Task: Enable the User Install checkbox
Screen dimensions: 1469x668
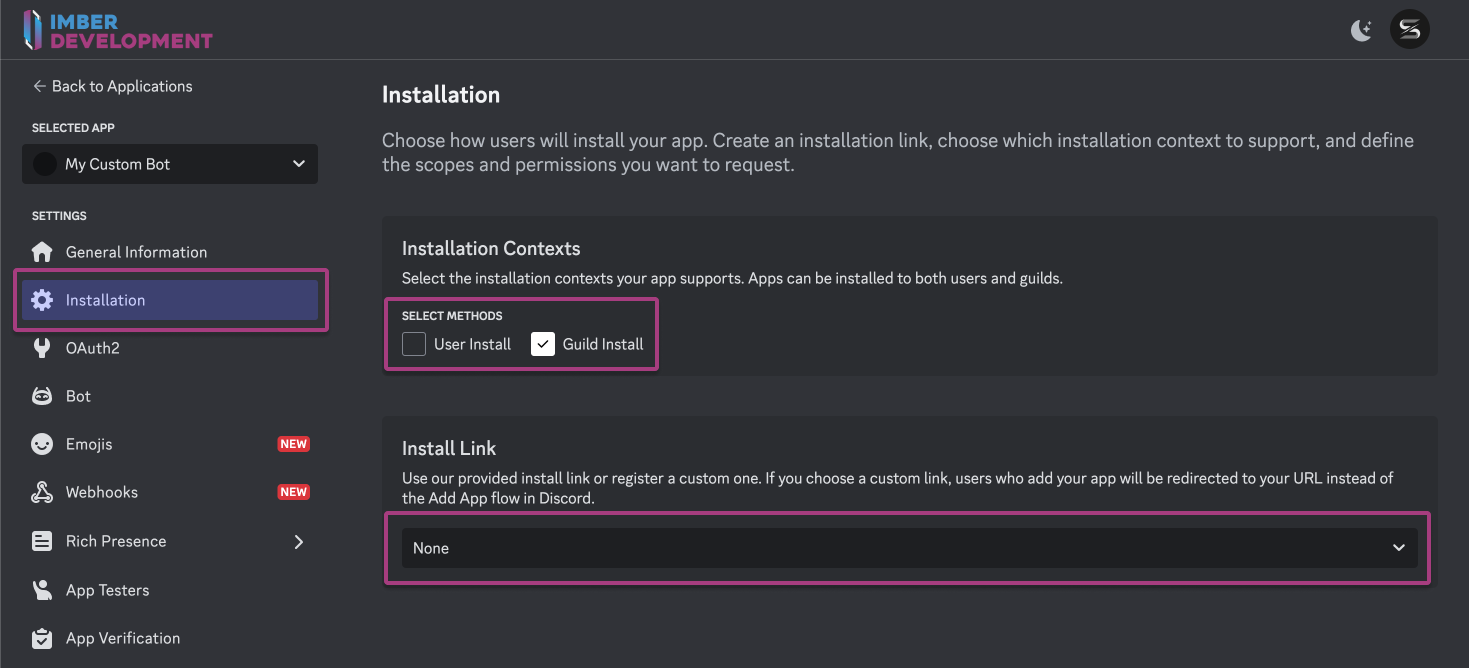Action: click(414, 344)
